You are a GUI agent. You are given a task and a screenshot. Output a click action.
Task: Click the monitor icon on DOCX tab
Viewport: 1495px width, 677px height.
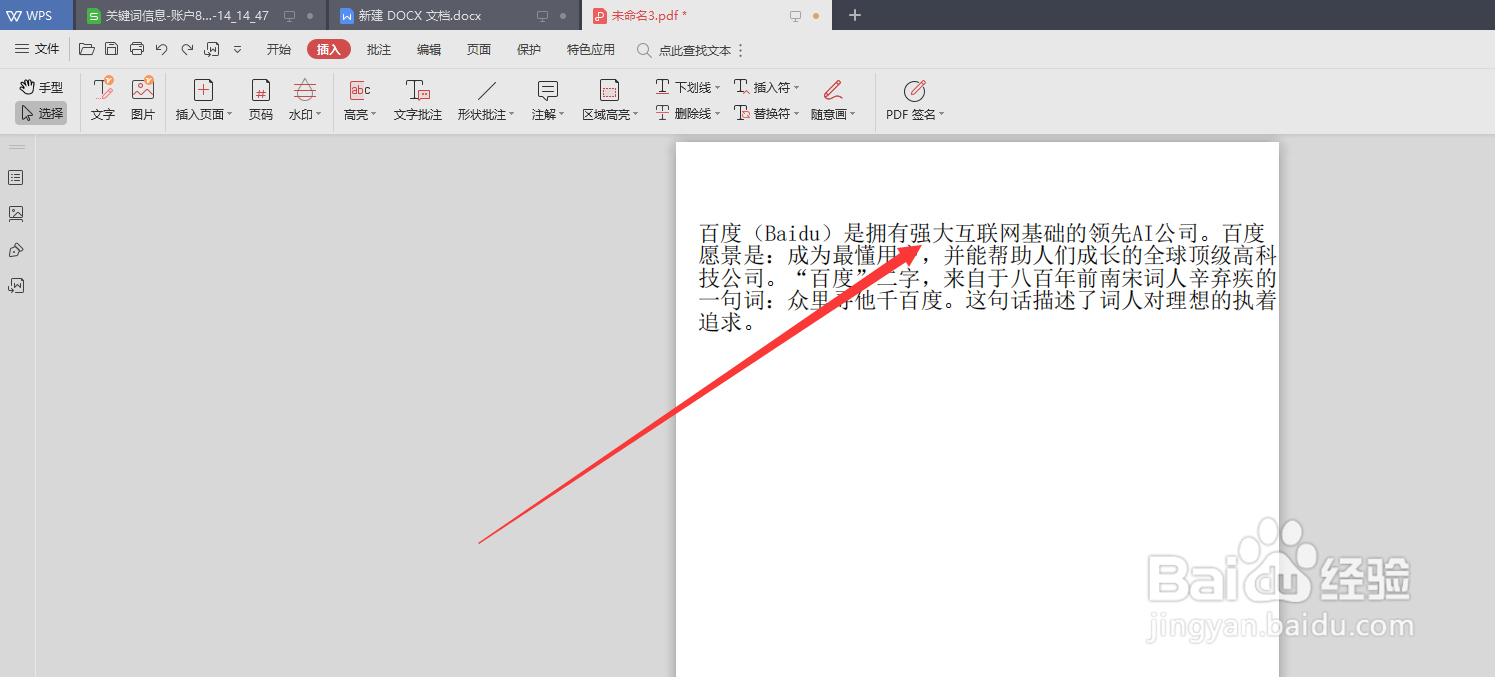coord(543,16)
